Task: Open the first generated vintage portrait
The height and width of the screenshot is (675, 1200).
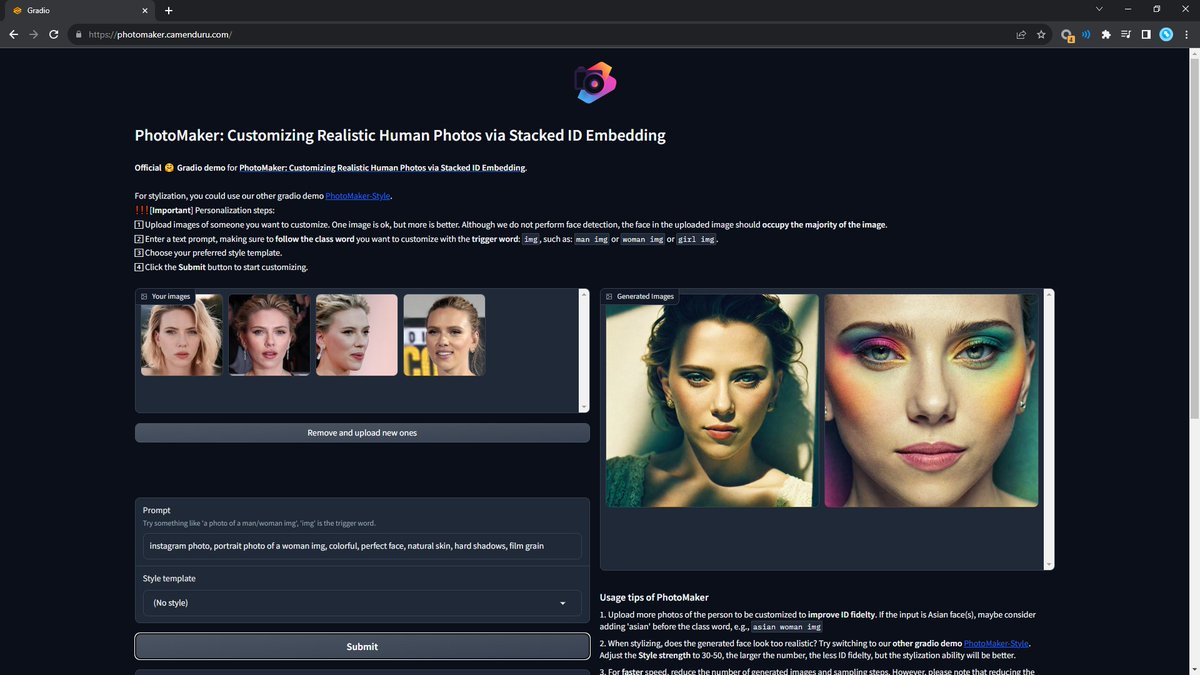Action: coord(712,400)
